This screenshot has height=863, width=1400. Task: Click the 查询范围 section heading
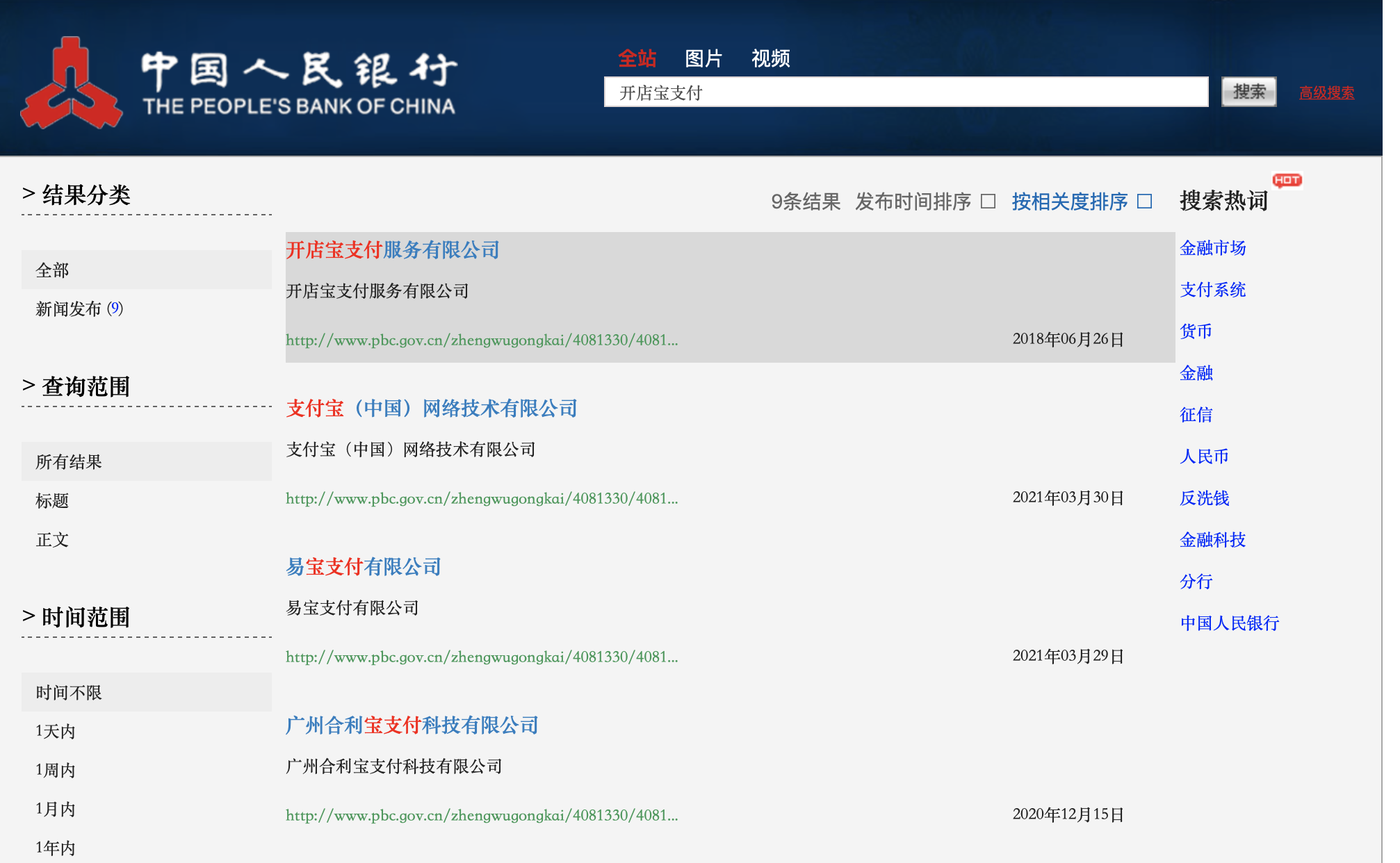tap(86, 386)
